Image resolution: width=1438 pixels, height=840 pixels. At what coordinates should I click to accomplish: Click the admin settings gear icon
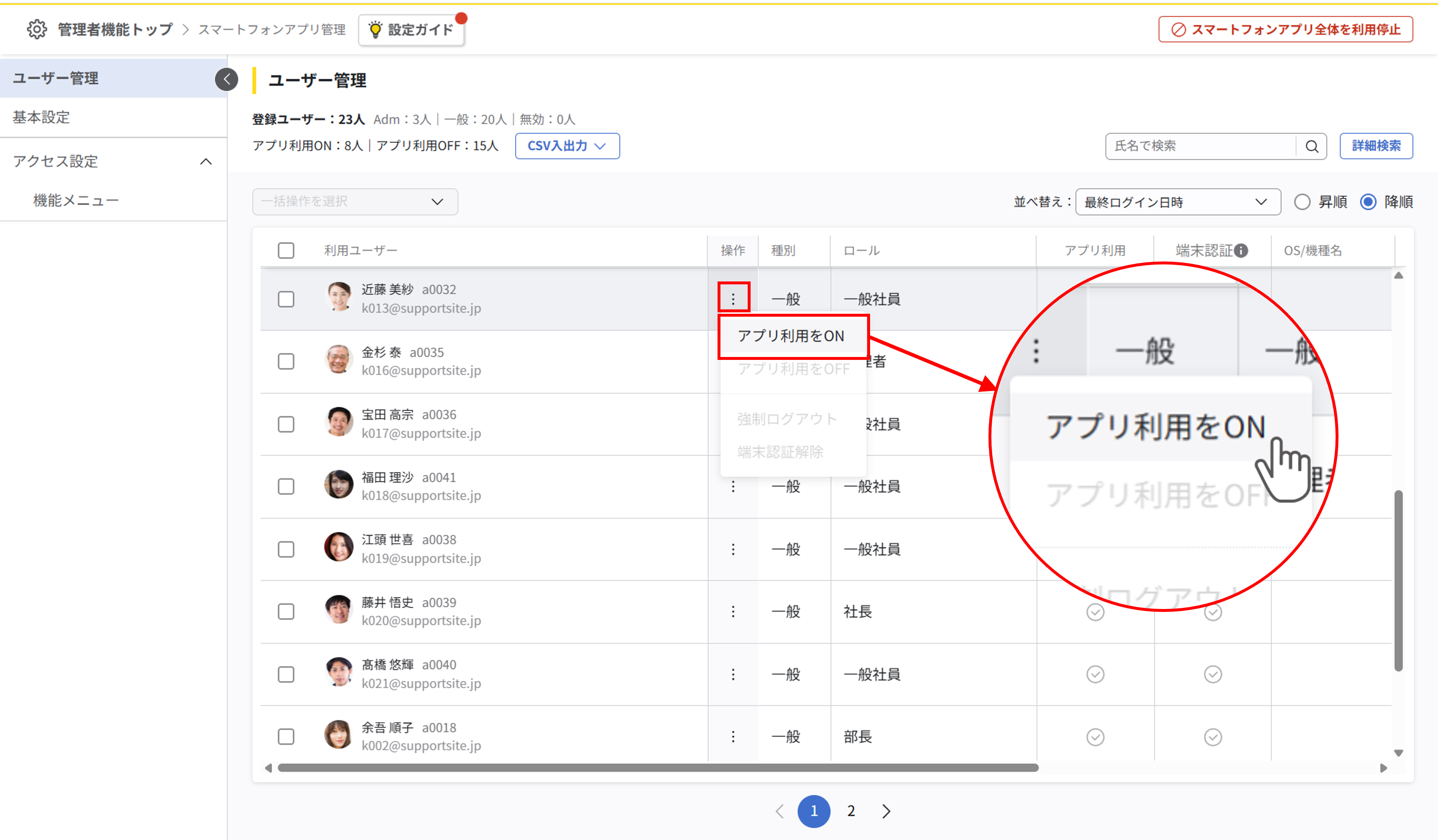click(37, 29)
